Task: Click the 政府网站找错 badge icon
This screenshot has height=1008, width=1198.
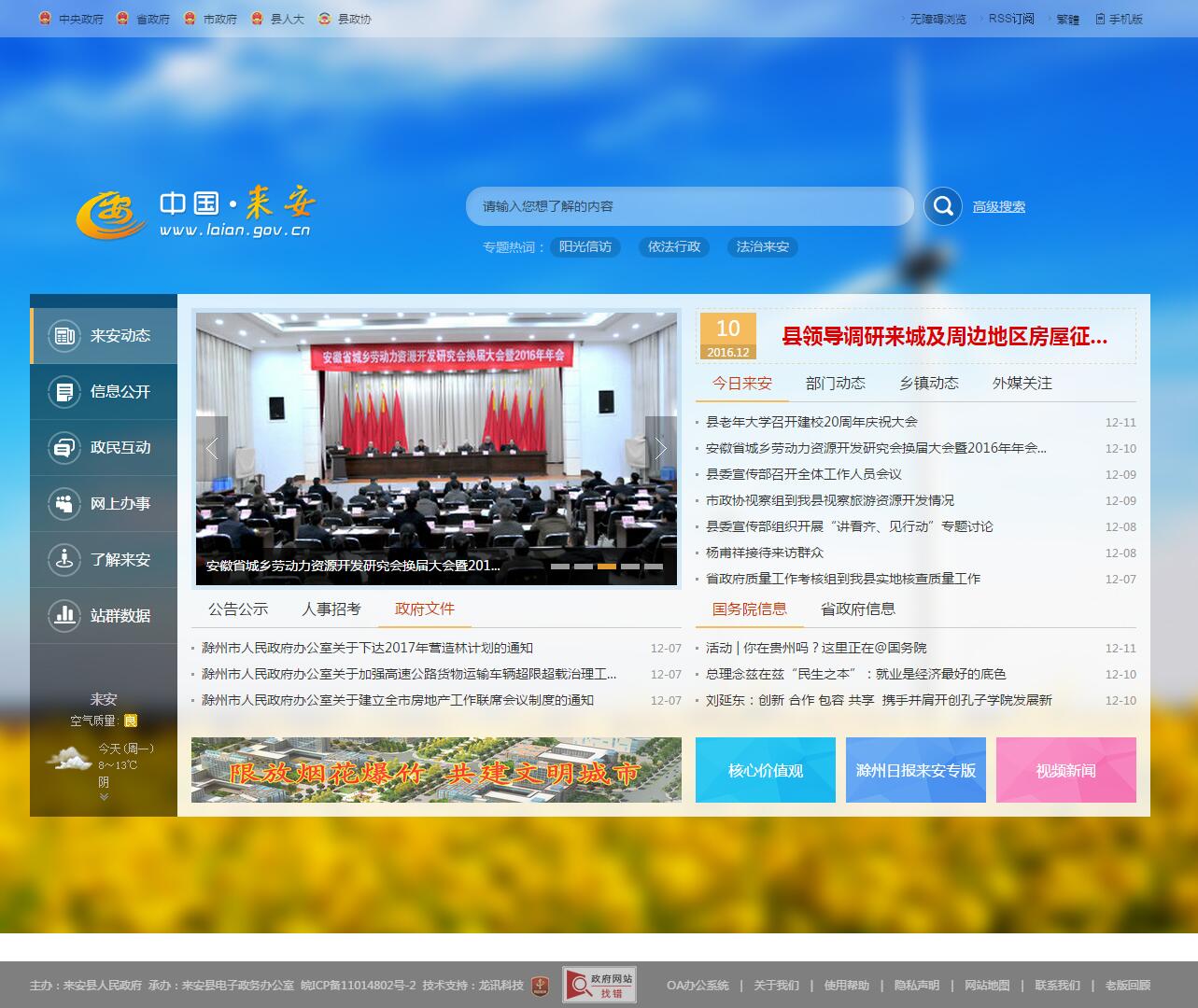Action: click(x=599, y=985)
